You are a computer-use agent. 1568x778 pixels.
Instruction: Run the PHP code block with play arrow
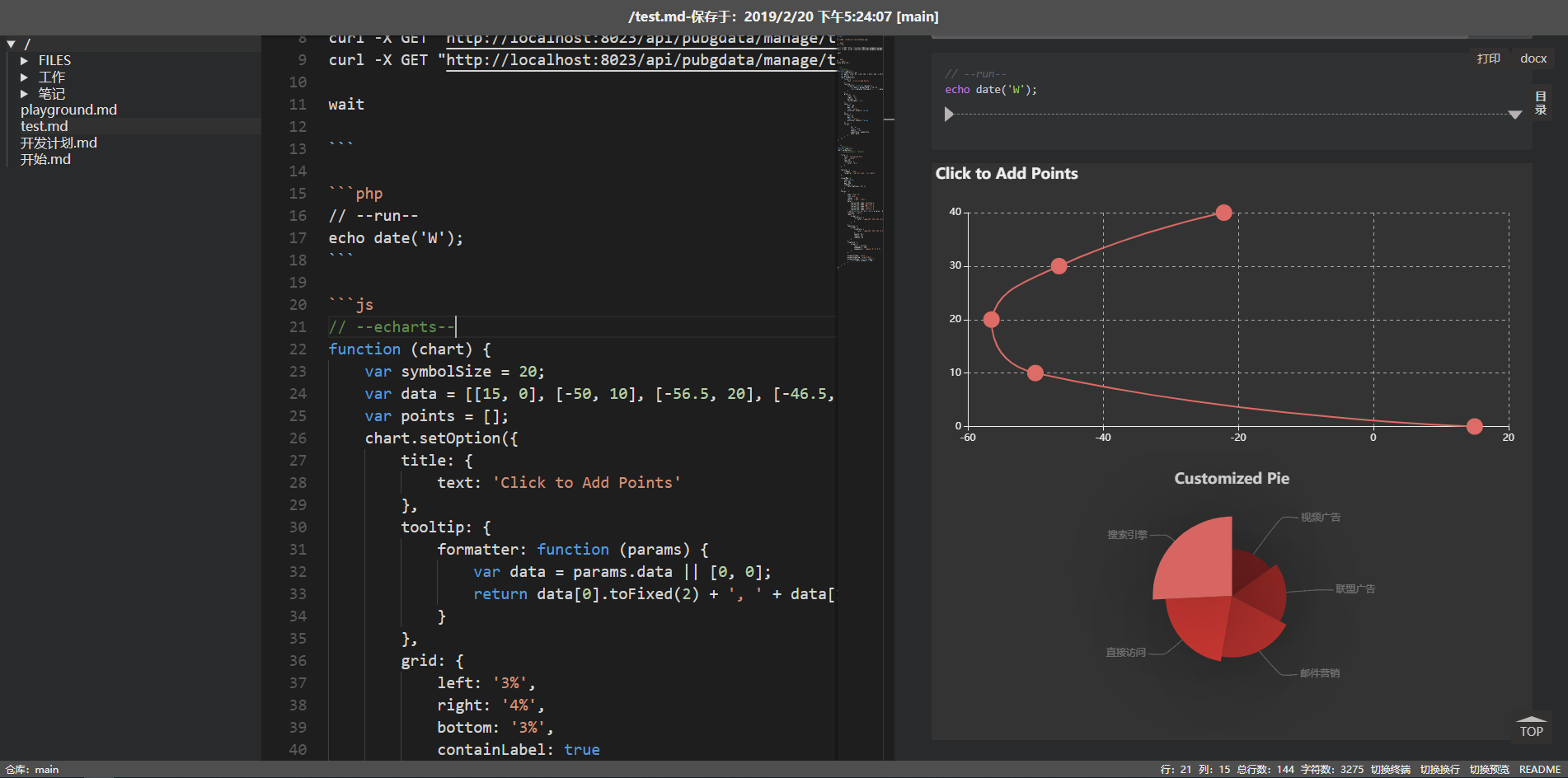pos(949,115)
